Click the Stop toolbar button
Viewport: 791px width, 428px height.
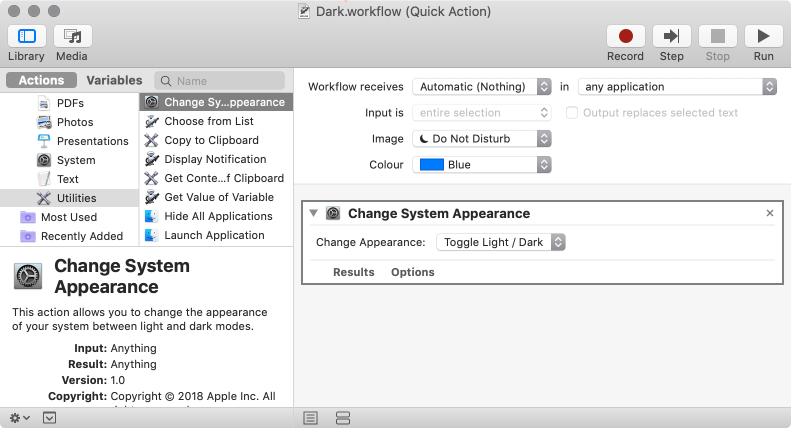point(717,36)
